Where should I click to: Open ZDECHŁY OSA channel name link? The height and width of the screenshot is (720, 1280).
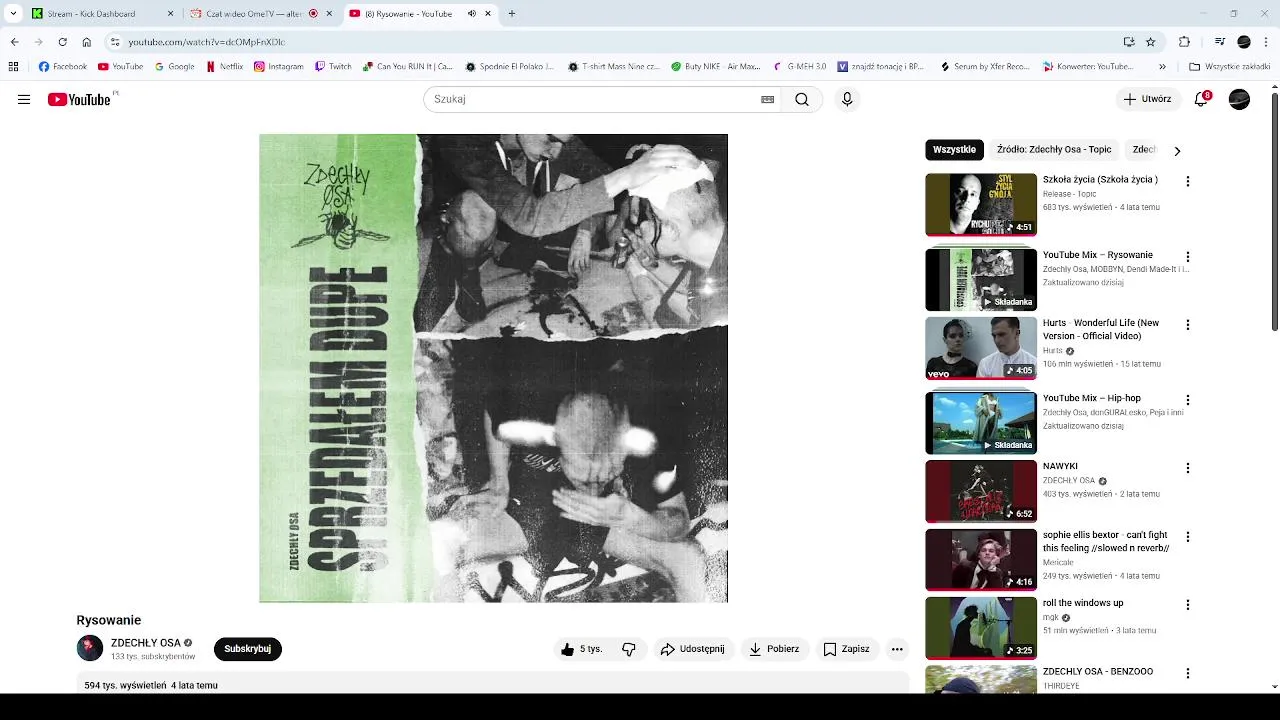[x=146, y=643]
